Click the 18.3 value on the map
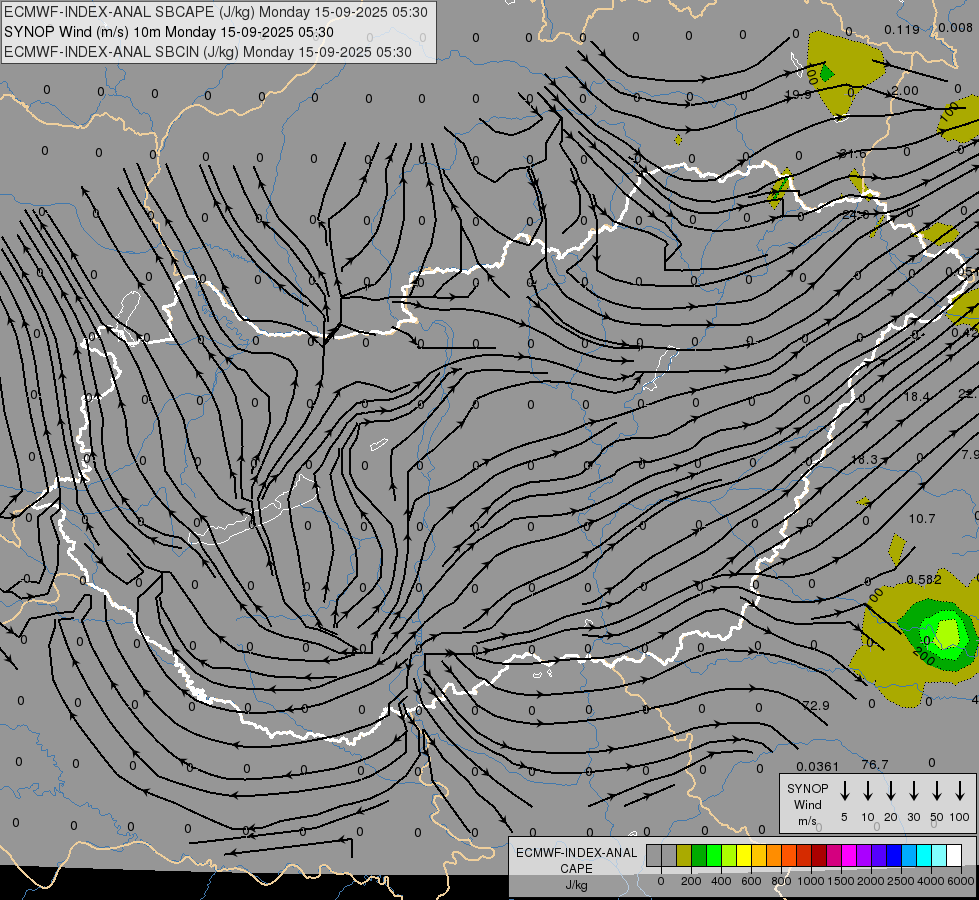 coord(865,459)
